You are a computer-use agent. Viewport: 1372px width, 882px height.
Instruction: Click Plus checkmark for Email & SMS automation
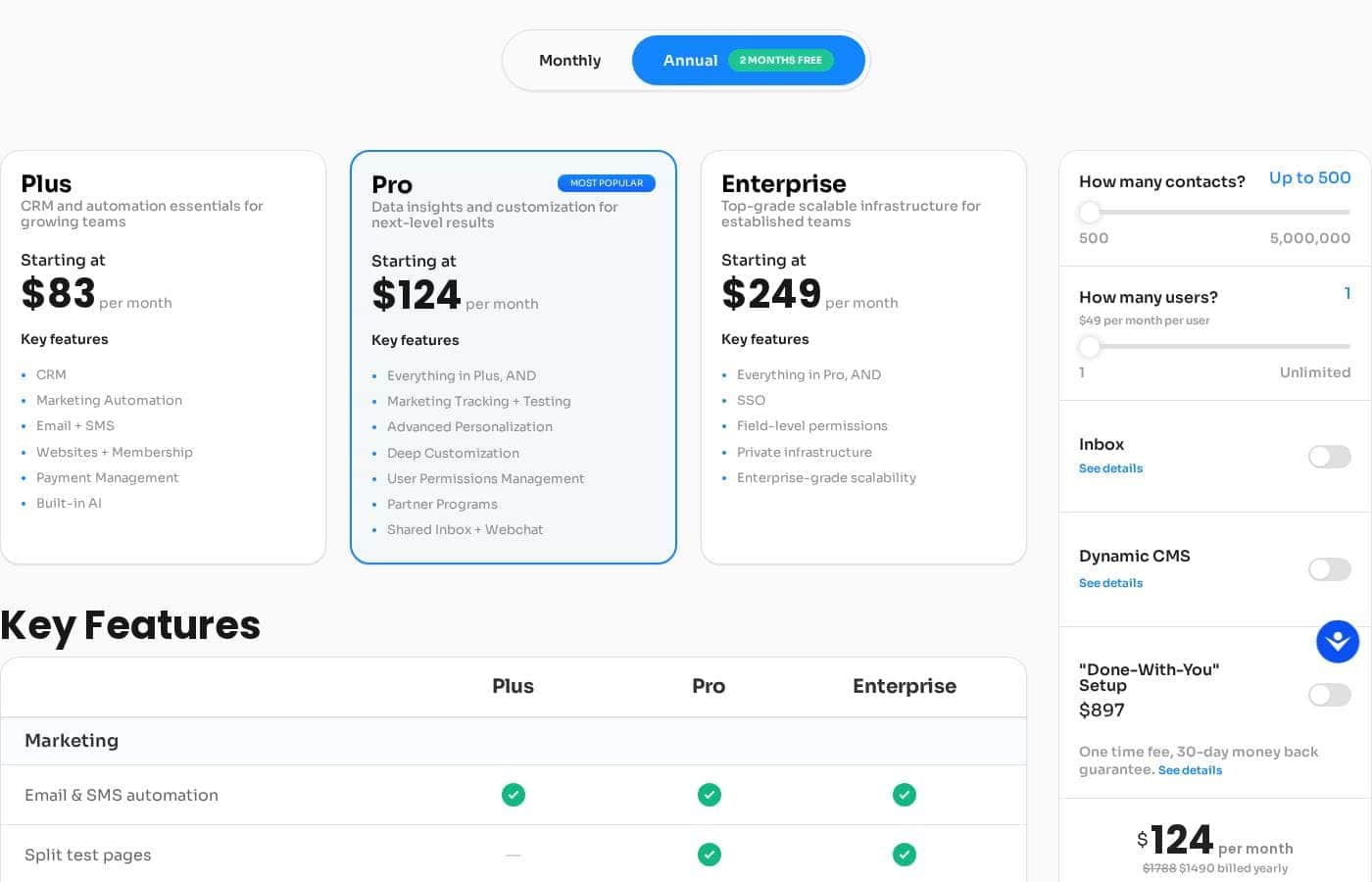514,795
